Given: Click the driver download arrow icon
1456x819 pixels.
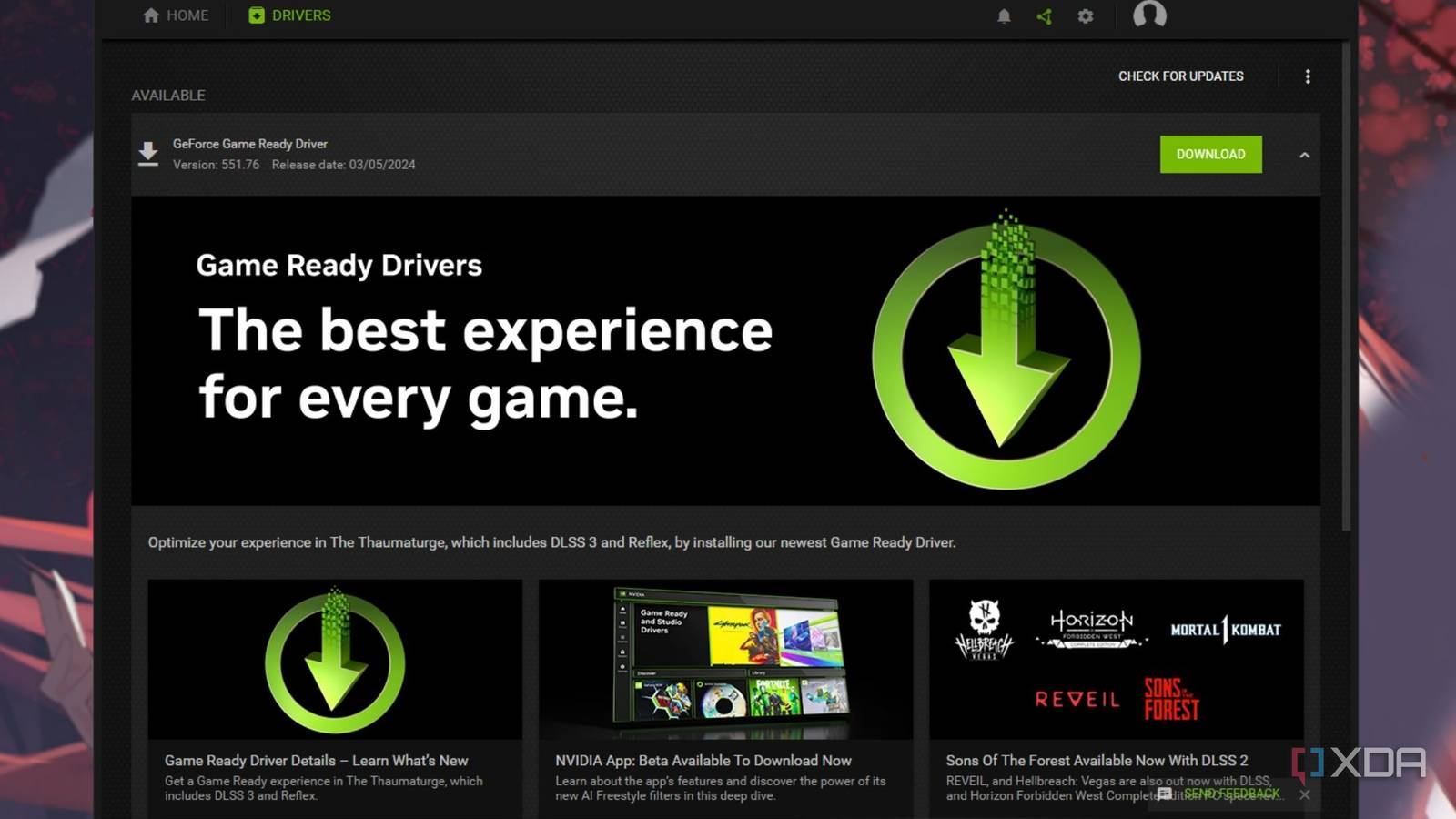Looking at the screenshot, I should (x=148, y=153).
